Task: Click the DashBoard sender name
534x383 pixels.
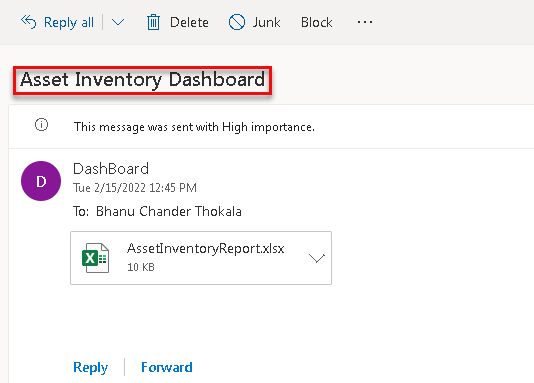Action: click(x=111, y=169)
